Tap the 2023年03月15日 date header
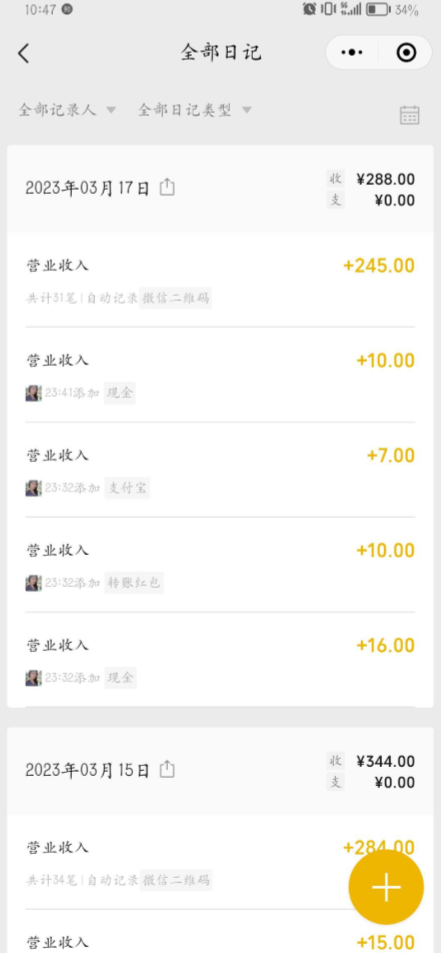441x953 pixels. pos(87,771)
